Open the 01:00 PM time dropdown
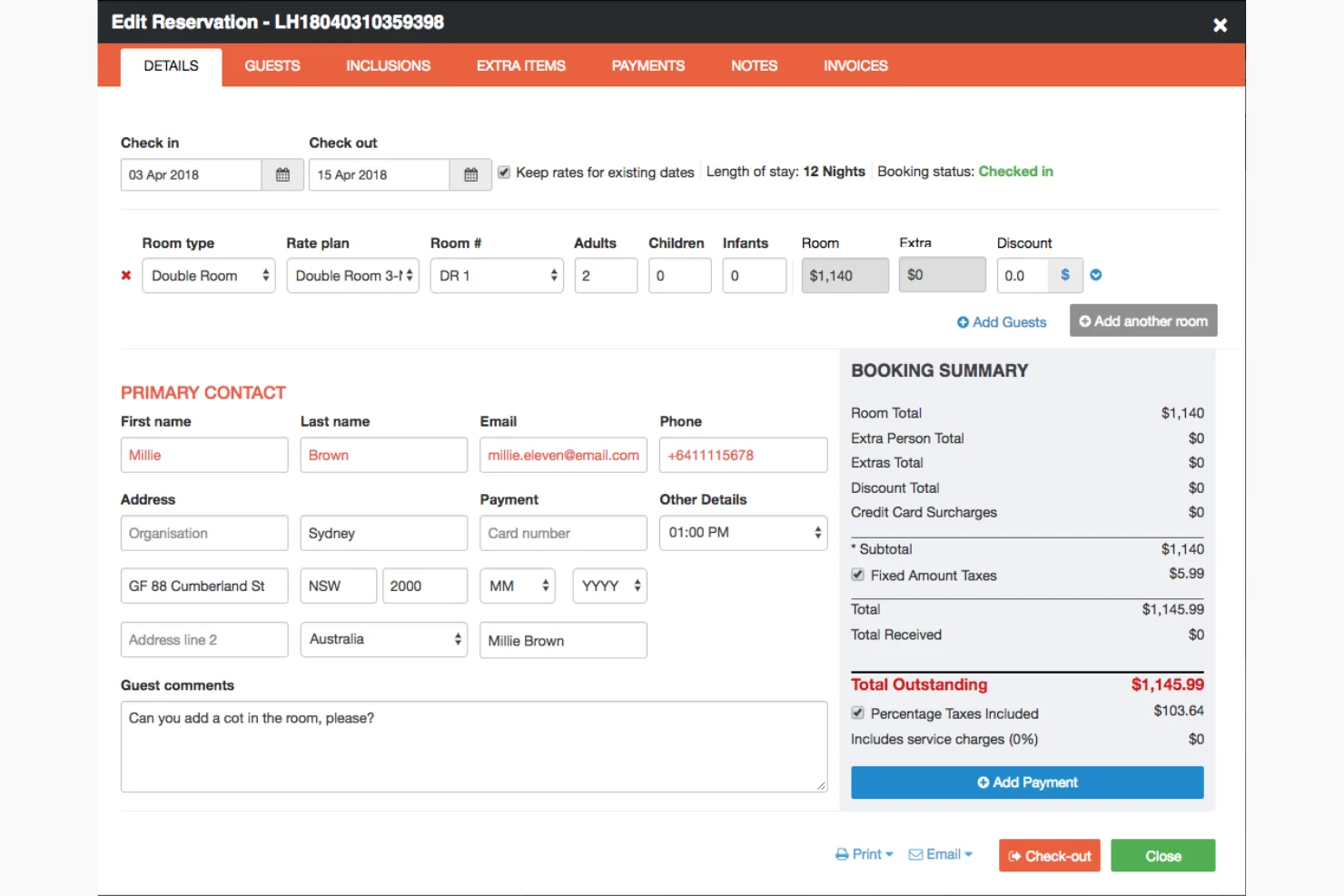1344x896 pixels. tap(743, 533)
